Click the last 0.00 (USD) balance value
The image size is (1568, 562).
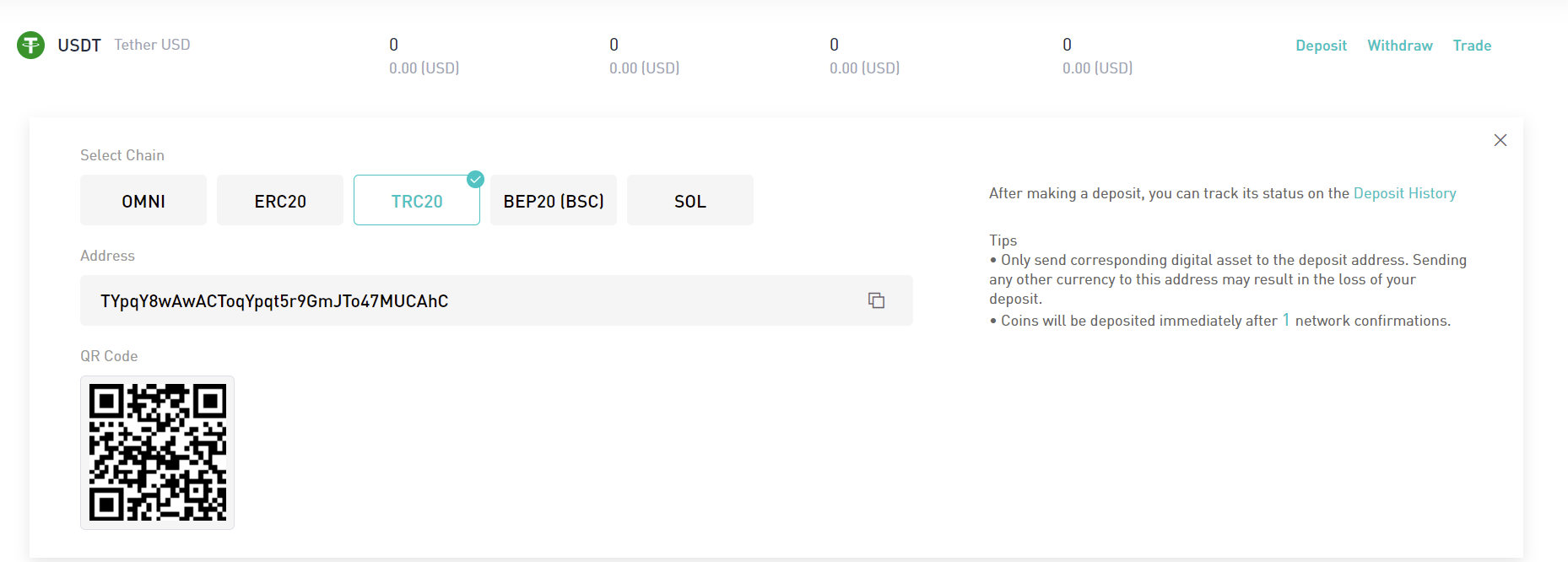point(1097,68)
